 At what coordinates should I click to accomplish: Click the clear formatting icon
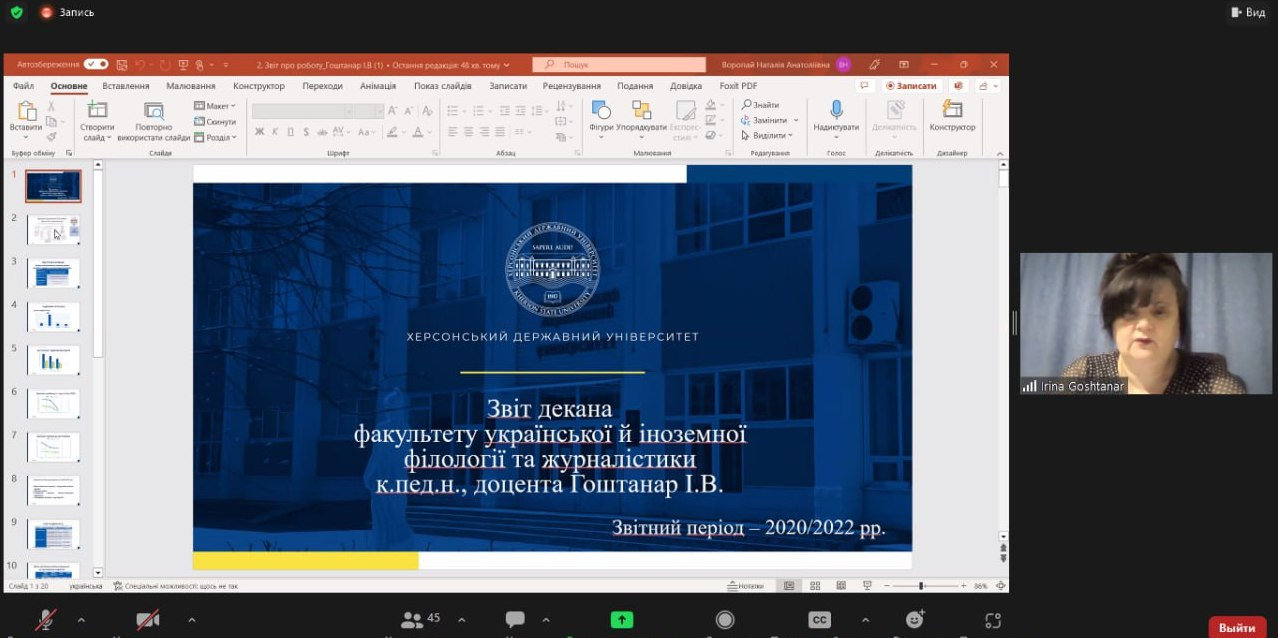tap(428, 111)
